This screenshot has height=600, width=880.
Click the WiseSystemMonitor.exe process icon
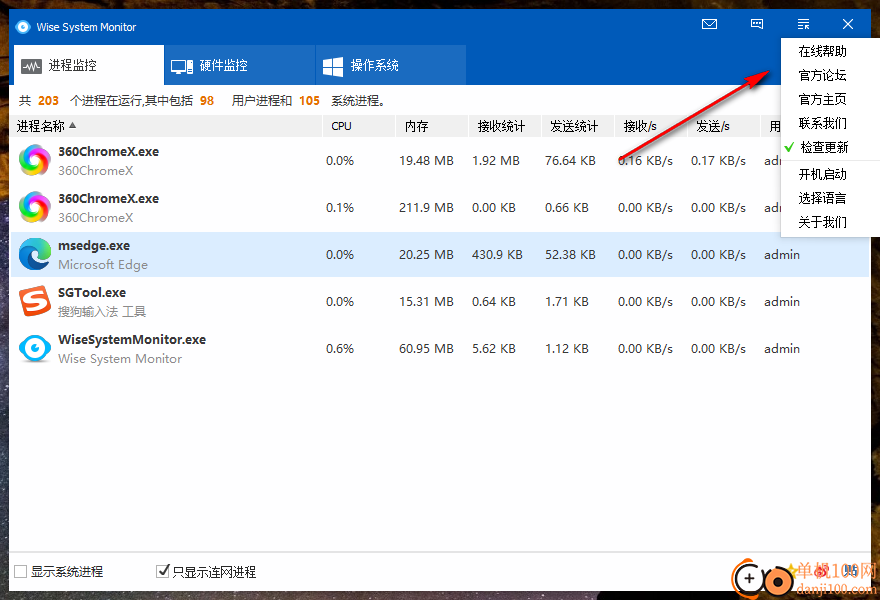click(x=35, y=349)
